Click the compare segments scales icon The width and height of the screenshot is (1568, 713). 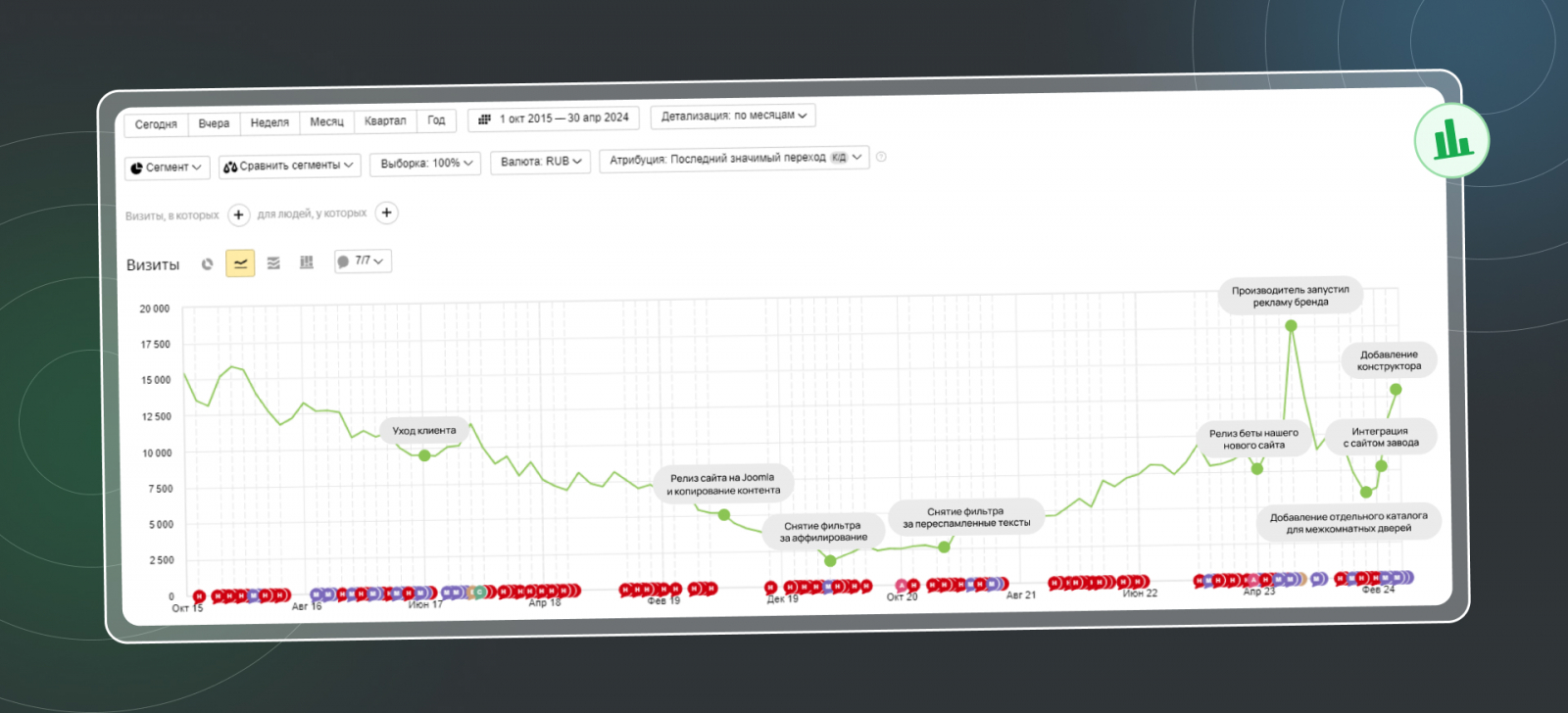(x=230, y=166)
